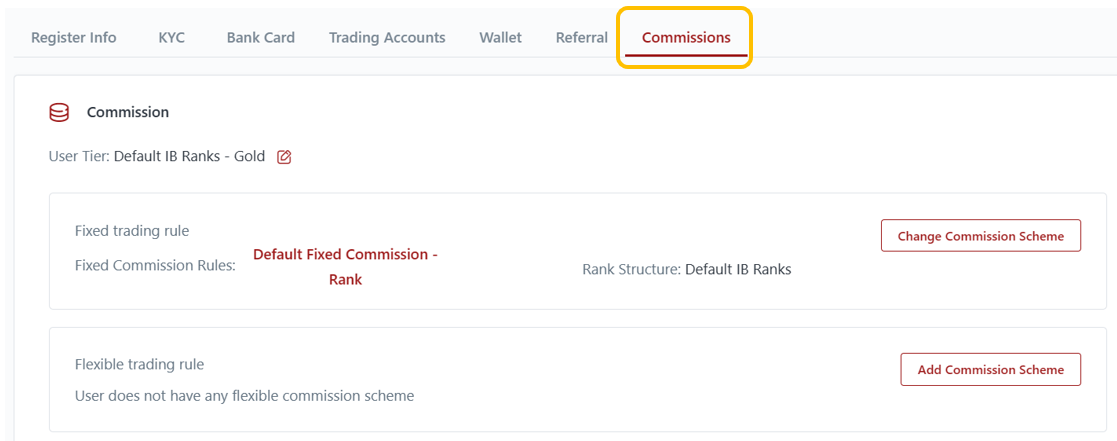1117x441 pixels.
Task: Click the Fixed trading rule label
Action: [x=132, y=231]
